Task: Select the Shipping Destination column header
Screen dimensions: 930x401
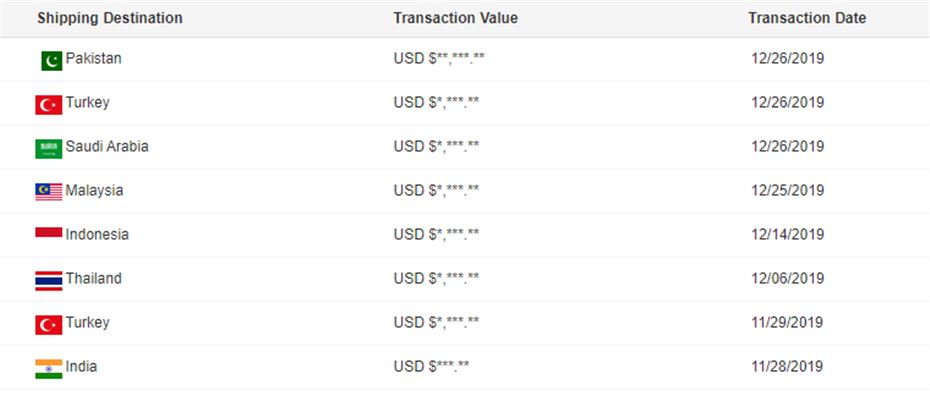Action: 110,18
